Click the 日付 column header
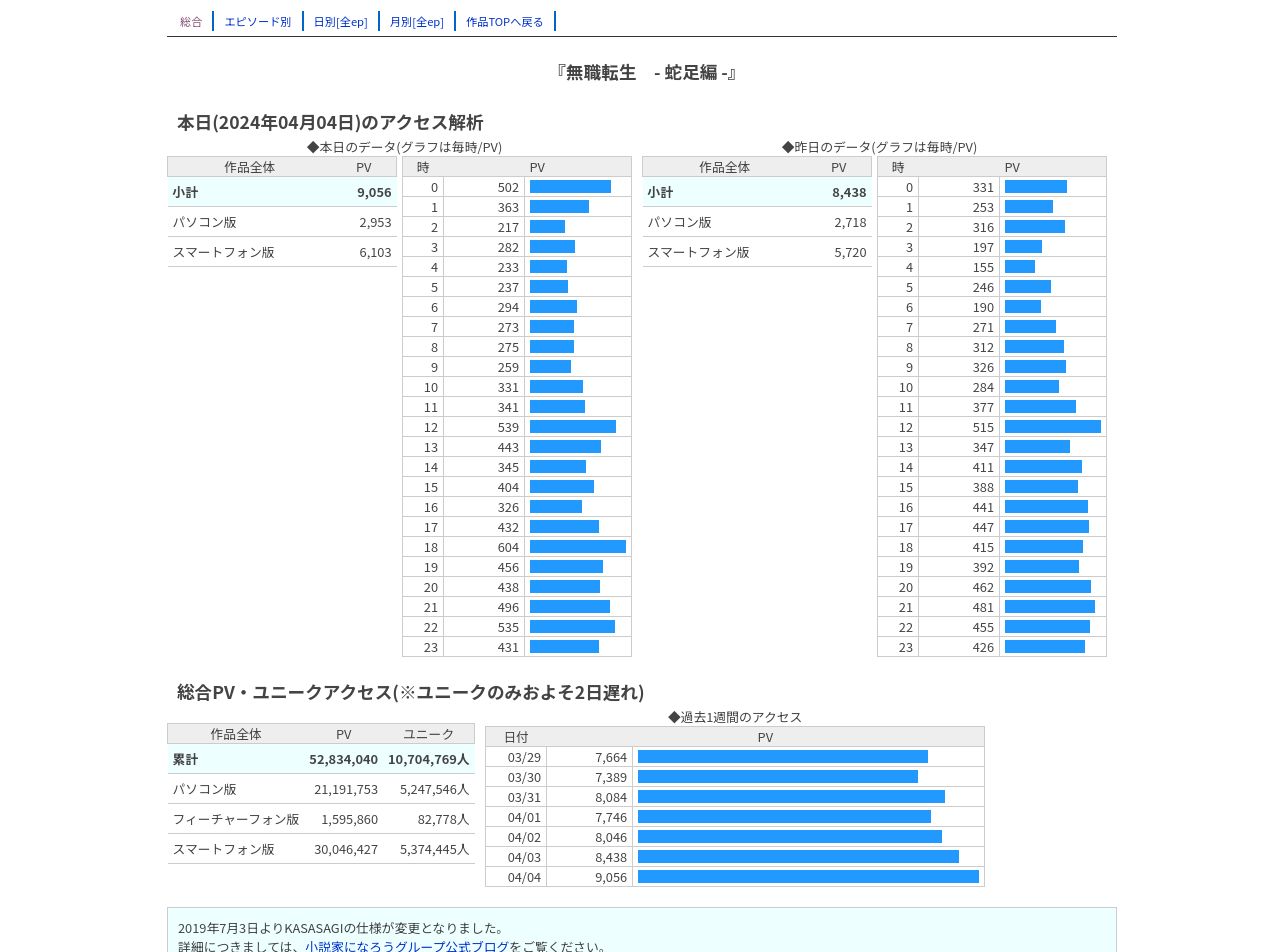The height and width of the screenshot is (952, 1284). click(x=516, y=737)
